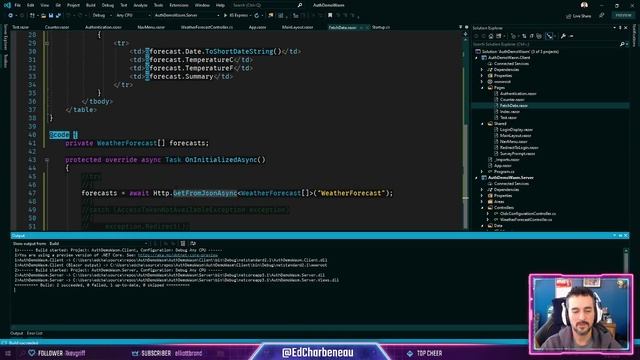Select Index.razor in Solution Explorer
The height and width of the screenshot is (360, 640).
(510, 112)
